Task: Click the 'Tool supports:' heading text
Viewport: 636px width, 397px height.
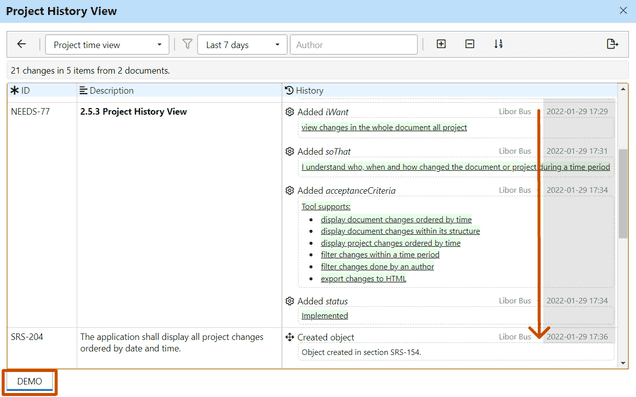Action: tap(326, 206)
